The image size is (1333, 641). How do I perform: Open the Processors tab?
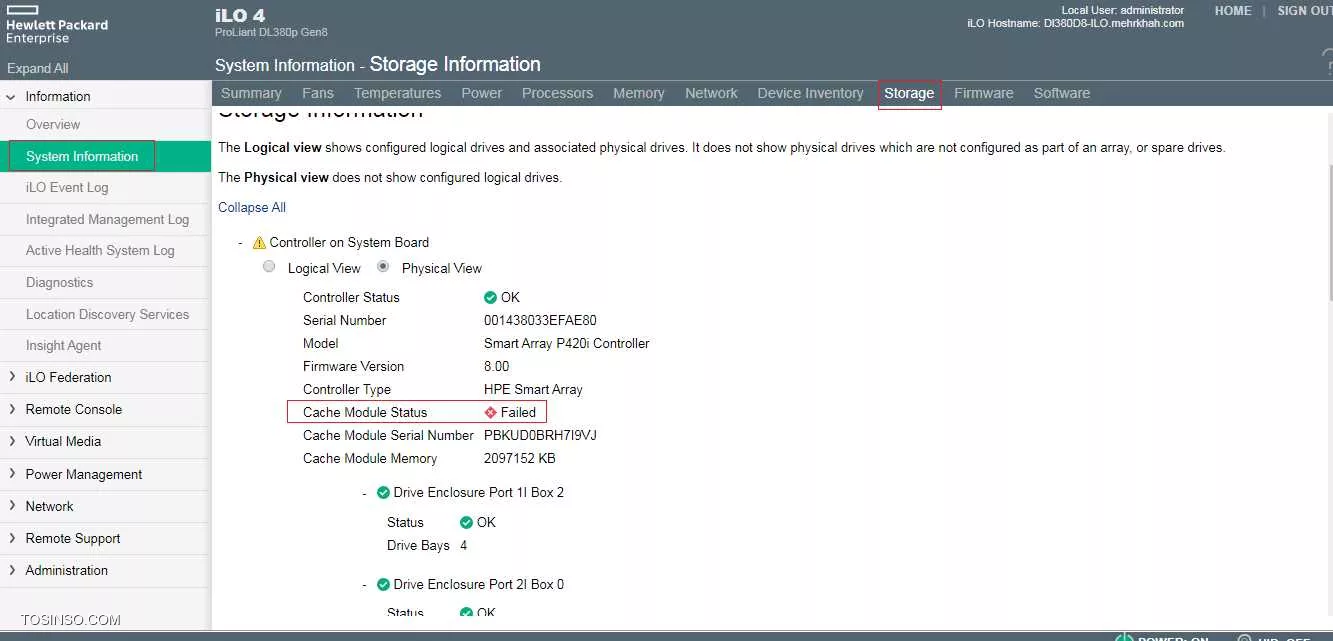tap(558, 93)
